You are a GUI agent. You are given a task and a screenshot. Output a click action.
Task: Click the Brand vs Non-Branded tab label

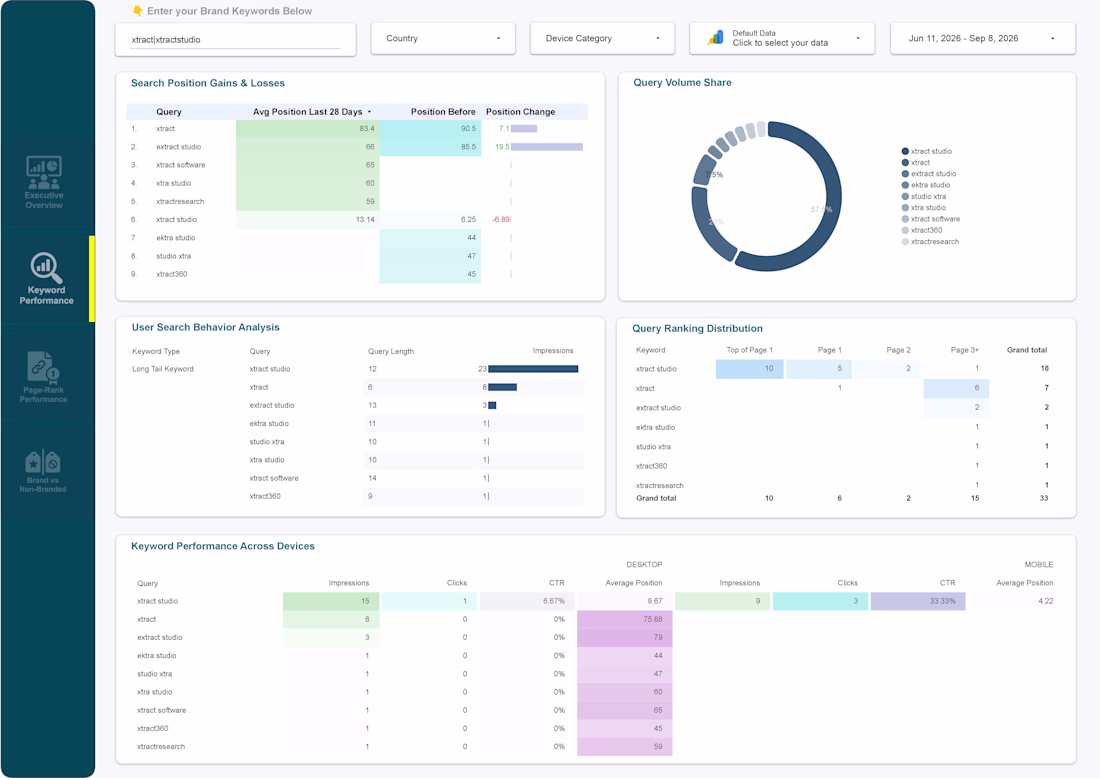(x=43, y=485)
